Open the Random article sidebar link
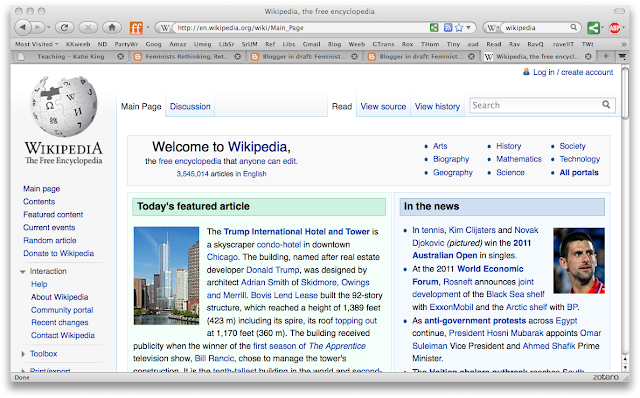Screen dimensions: 640x398 tap(50, 240)
